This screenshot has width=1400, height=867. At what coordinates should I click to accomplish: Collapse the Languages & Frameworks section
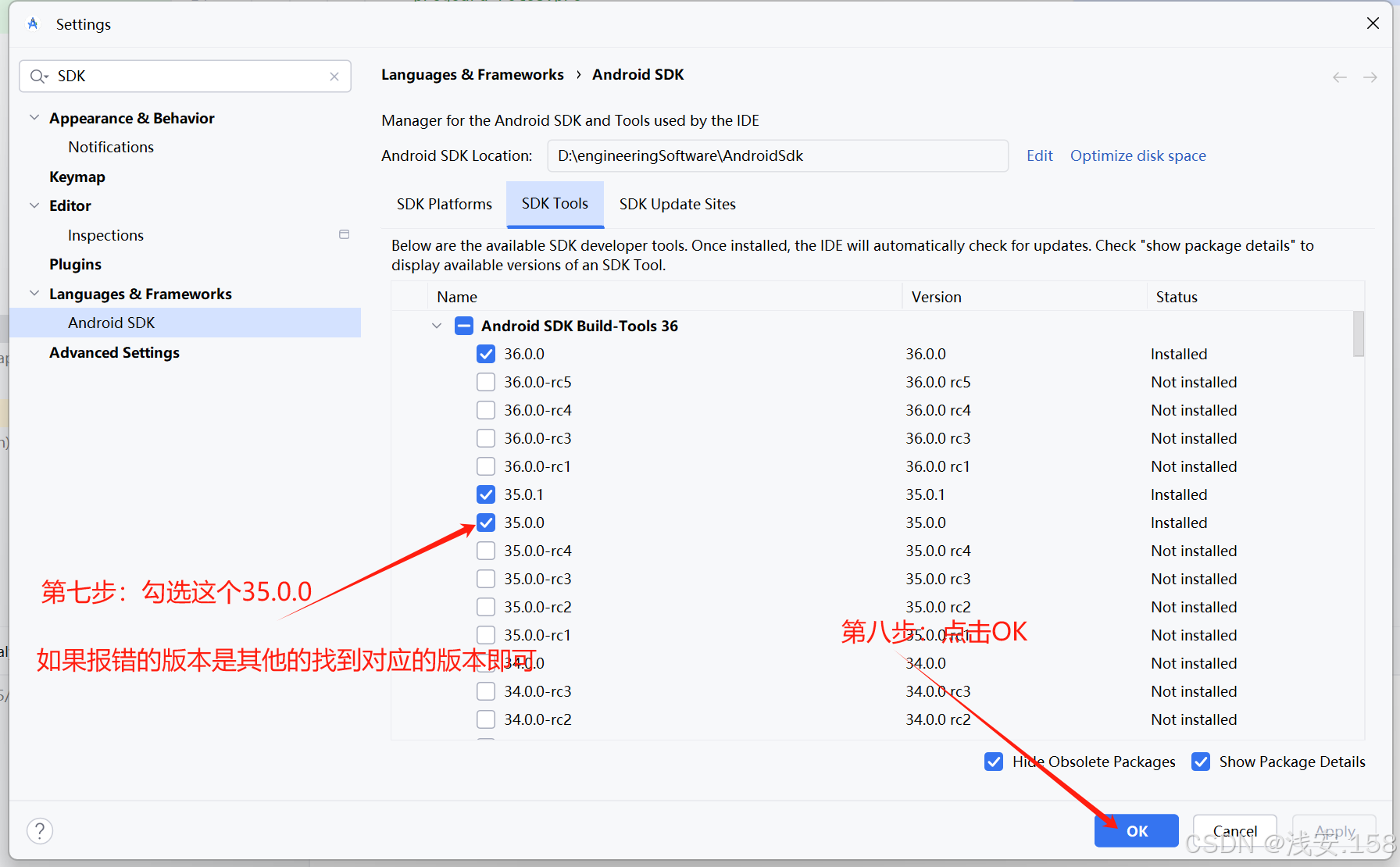(34, 294)
